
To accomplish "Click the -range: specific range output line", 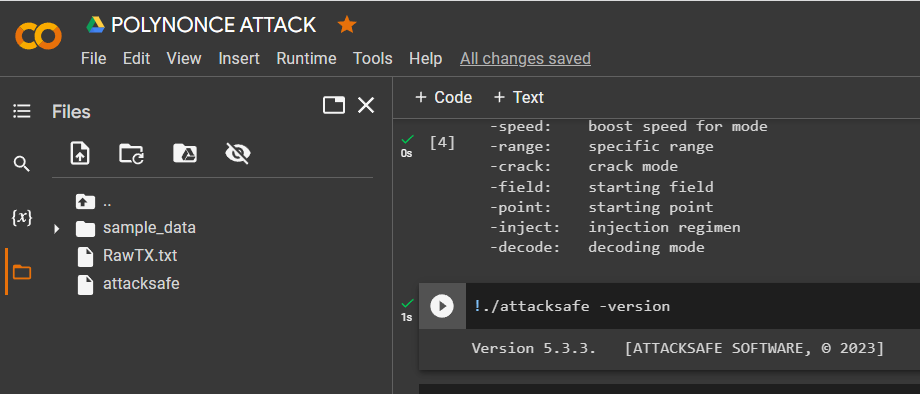I will [602, 147].
